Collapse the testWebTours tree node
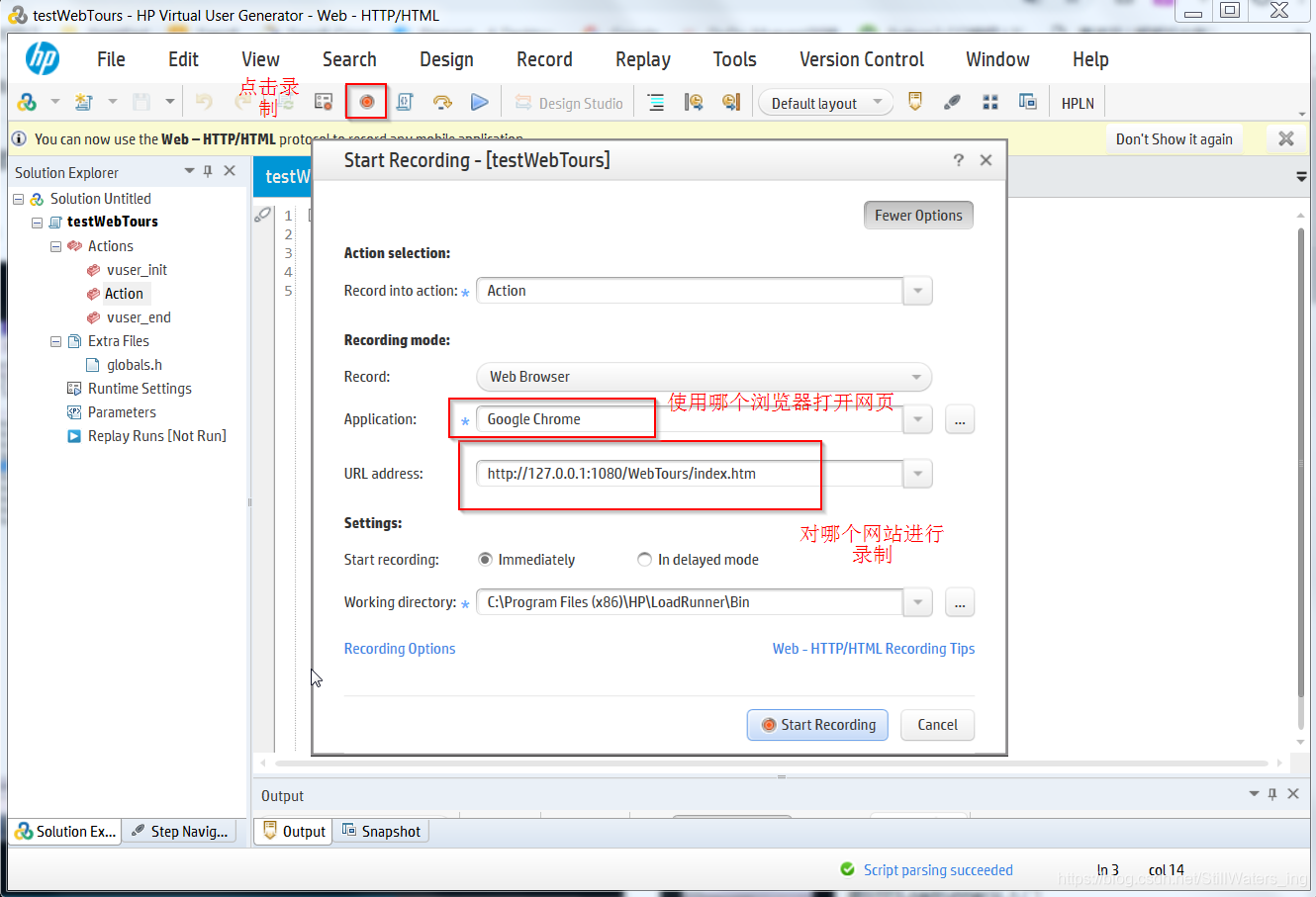The image size is (1316, 897). pos(37,223)
